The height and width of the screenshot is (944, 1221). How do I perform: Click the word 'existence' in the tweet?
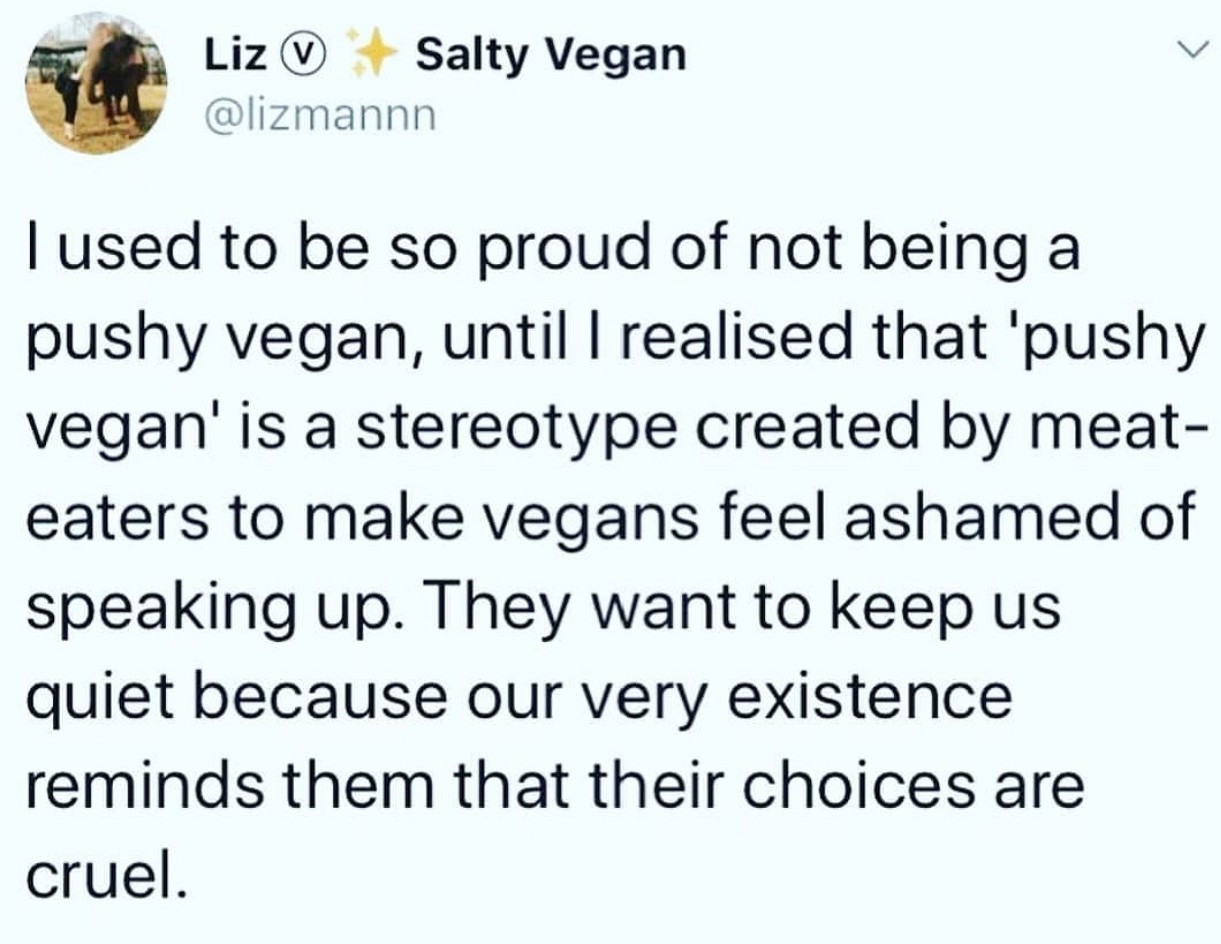(x=866, y=697)
